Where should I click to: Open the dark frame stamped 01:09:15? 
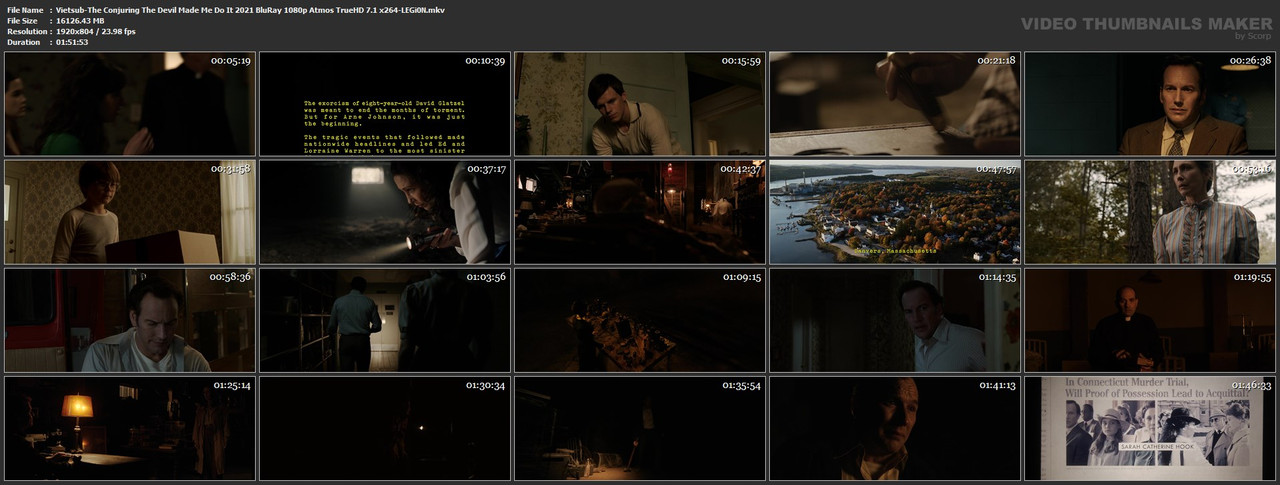click(640, 320)
